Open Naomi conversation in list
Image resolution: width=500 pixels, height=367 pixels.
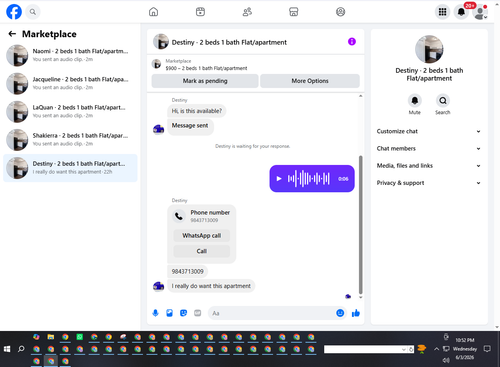tap(70, 55)
